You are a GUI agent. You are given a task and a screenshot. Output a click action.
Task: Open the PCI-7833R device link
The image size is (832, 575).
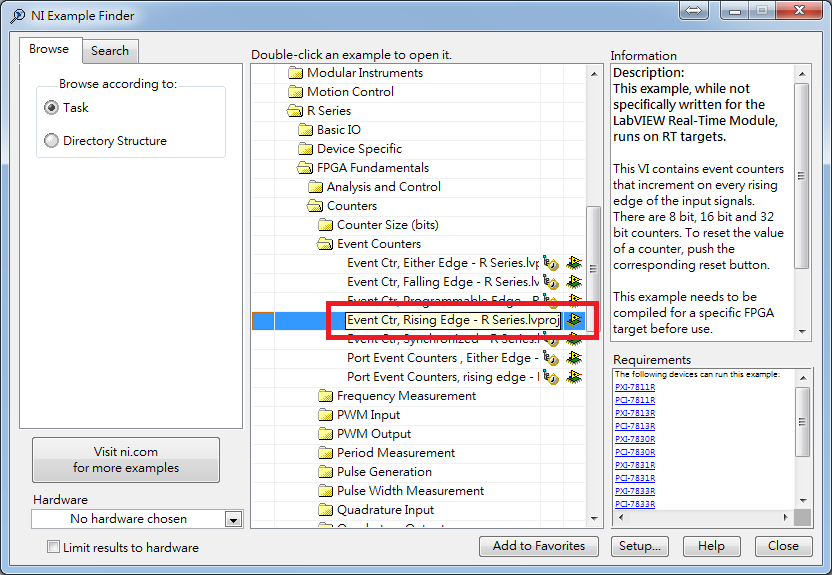(635, 504)
